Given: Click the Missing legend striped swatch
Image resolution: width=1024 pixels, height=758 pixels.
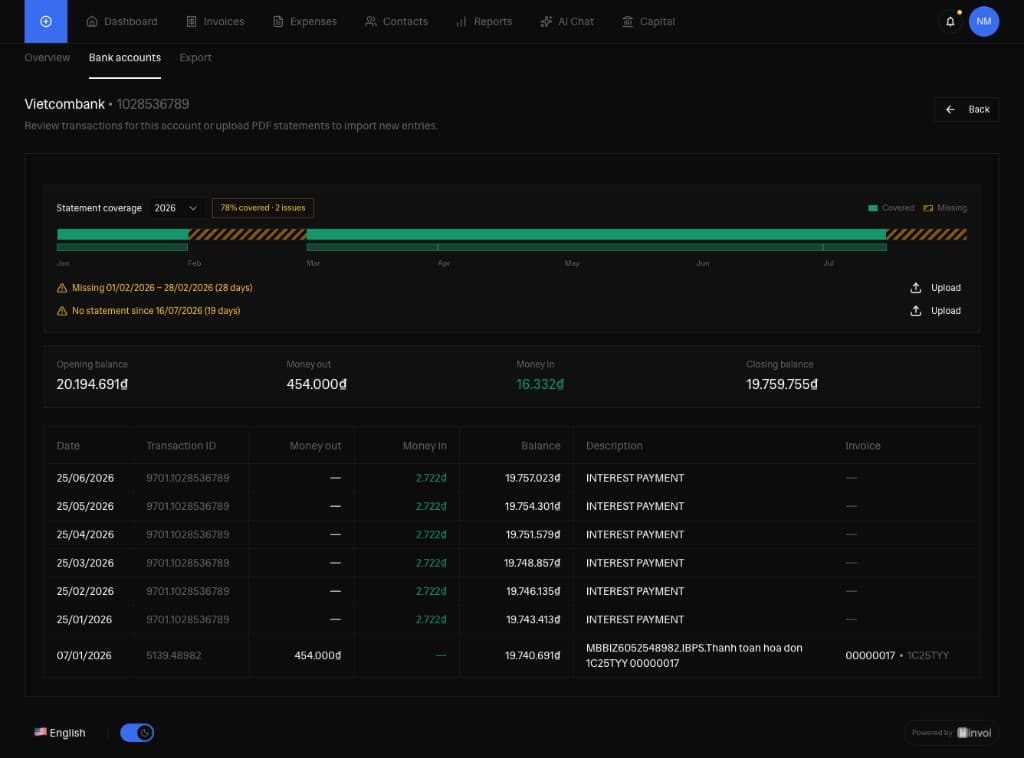Looking at the screenshot, I should [928, 208].
